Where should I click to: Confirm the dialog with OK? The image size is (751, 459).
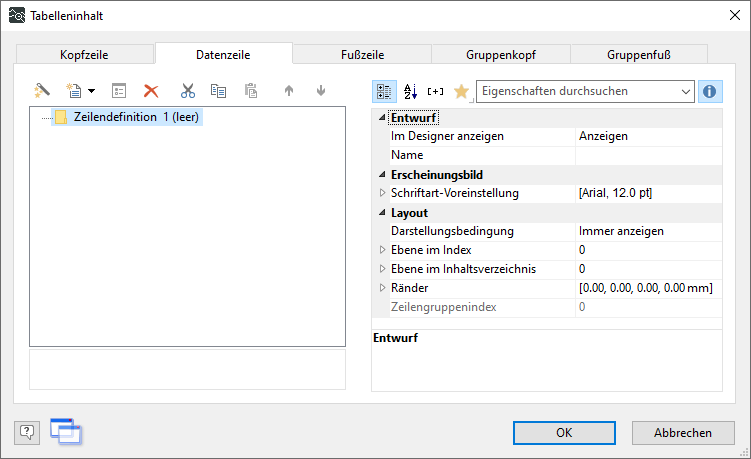564,433
